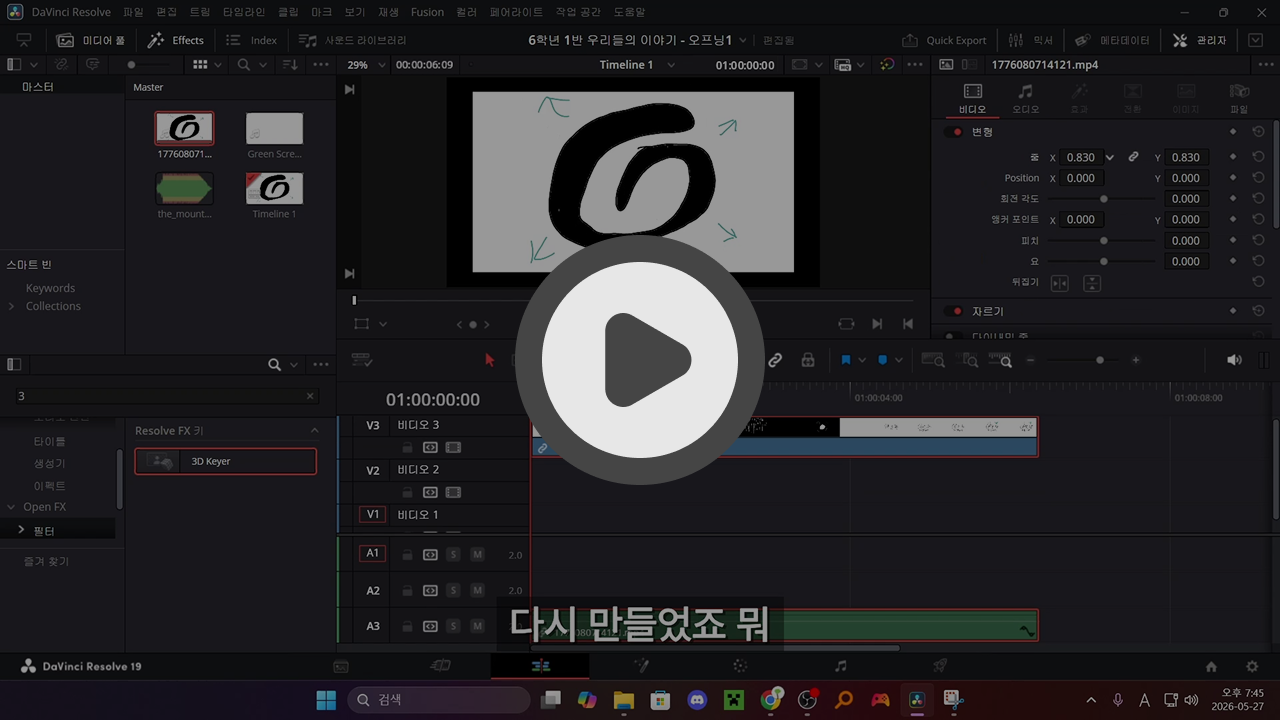Click the Quick Export button
1280x720 pixels.
[944, 40]
